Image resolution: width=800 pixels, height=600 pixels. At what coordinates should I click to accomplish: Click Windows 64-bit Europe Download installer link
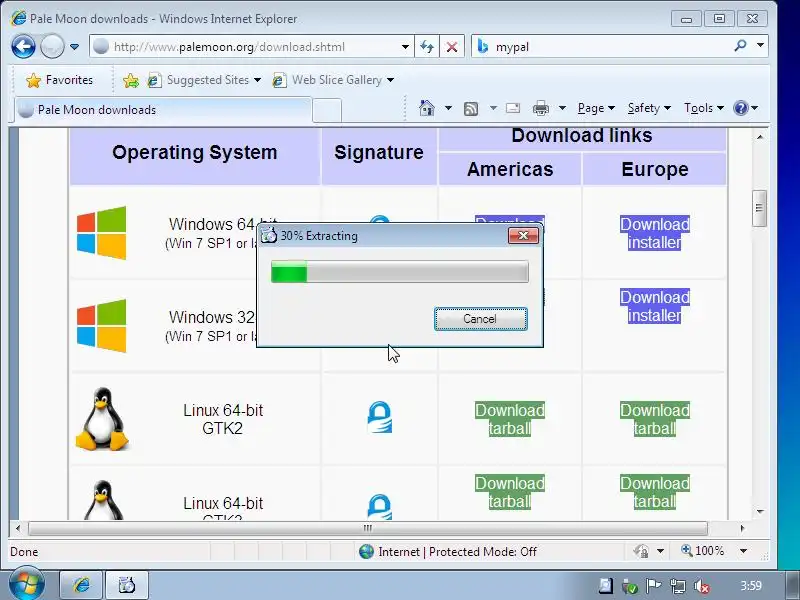(655, 233)
